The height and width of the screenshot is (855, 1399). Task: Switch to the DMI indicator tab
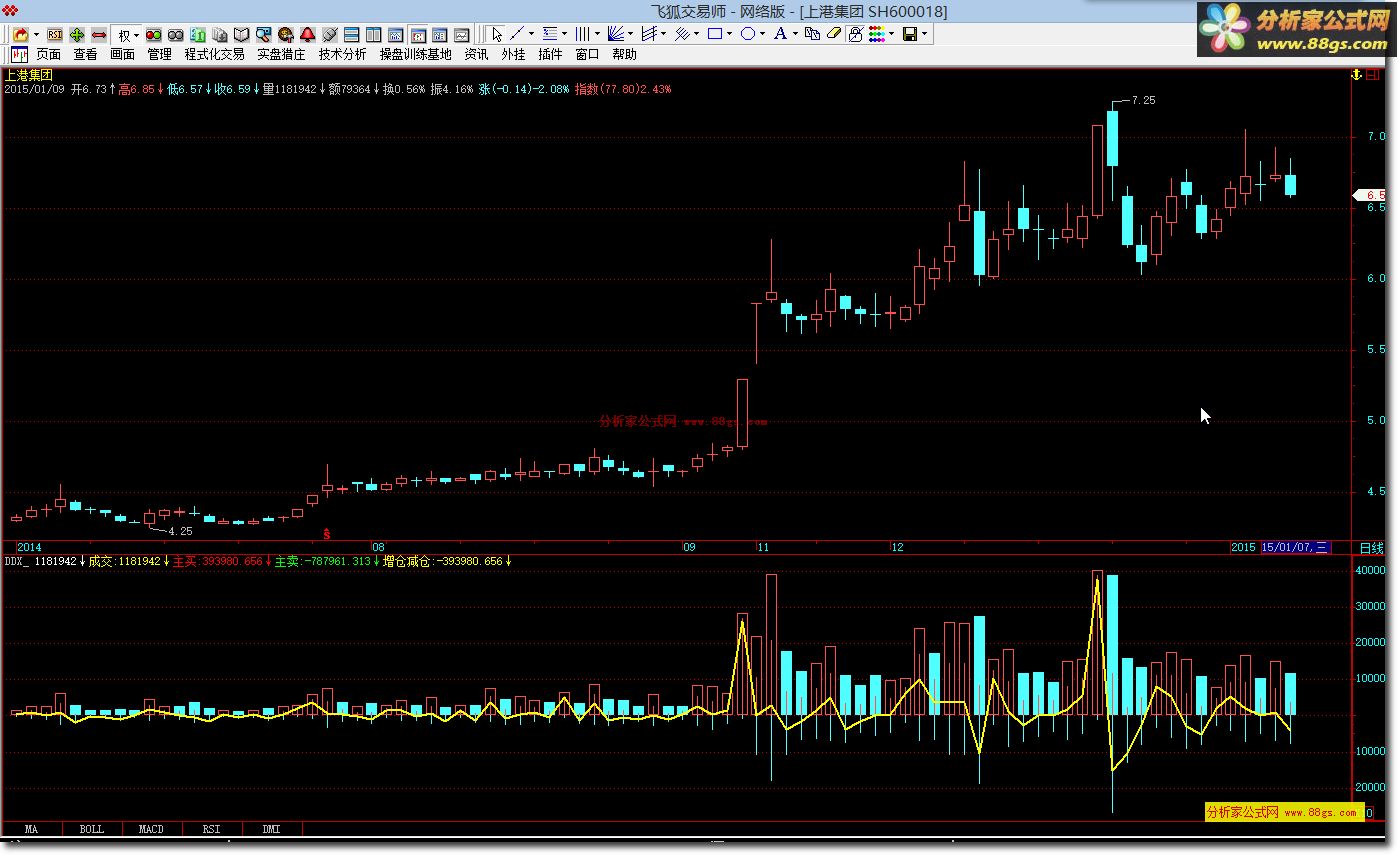[272, 829]
